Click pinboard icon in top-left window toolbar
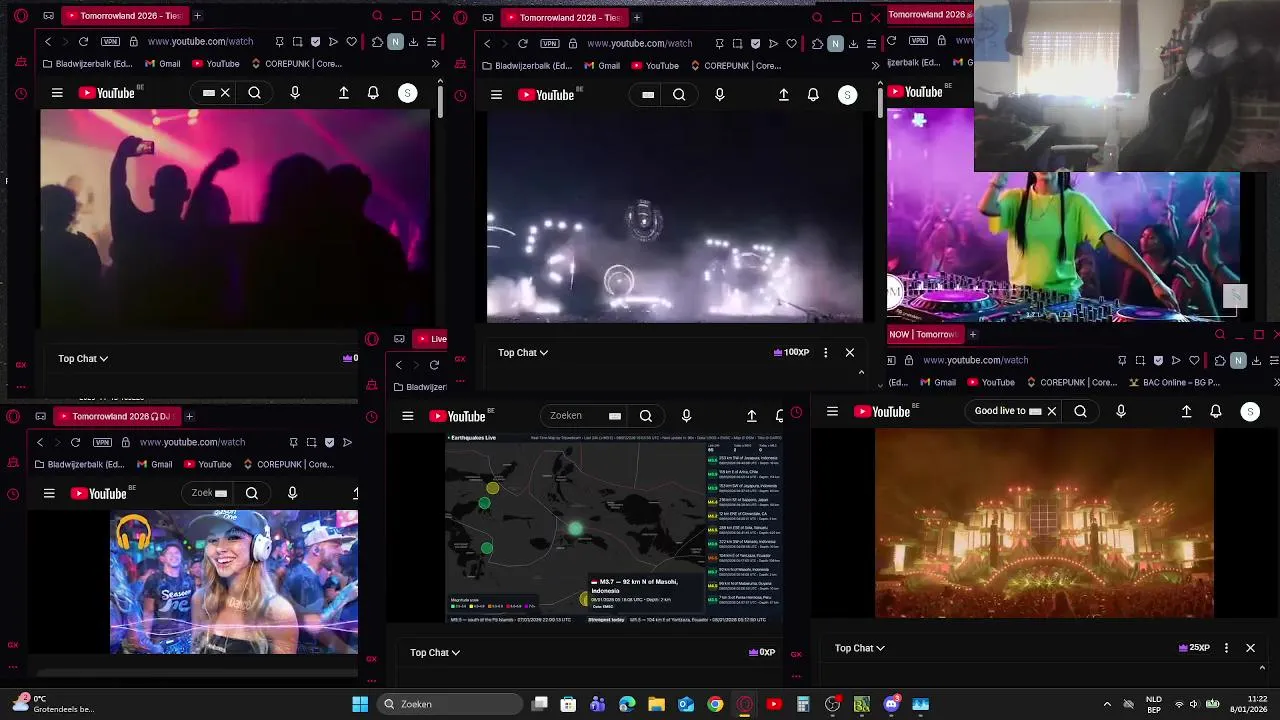The height and width of the screenshot is (720, 1280). 279,42
